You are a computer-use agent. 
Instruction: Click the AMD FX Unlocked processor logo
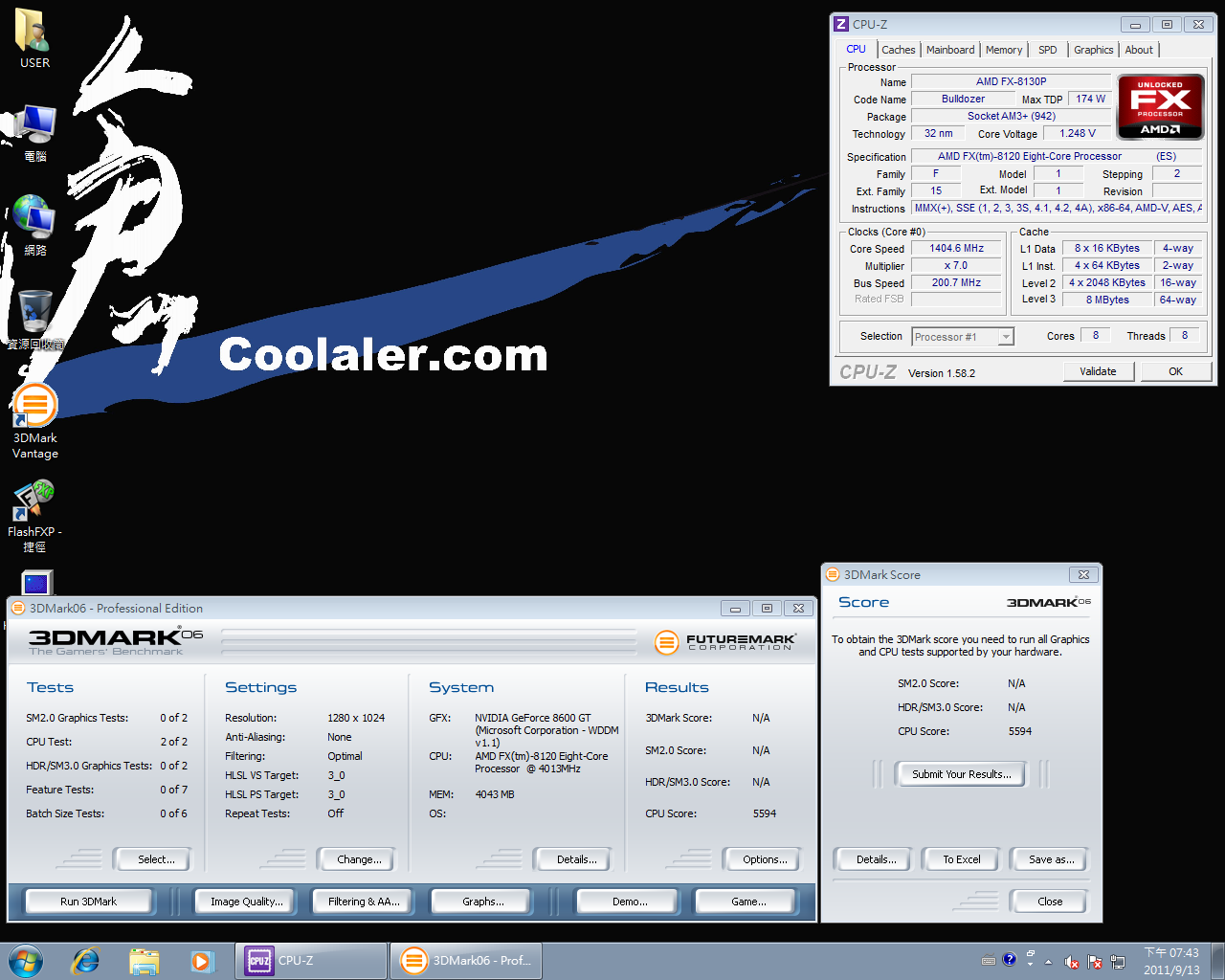coord(1160,108)
